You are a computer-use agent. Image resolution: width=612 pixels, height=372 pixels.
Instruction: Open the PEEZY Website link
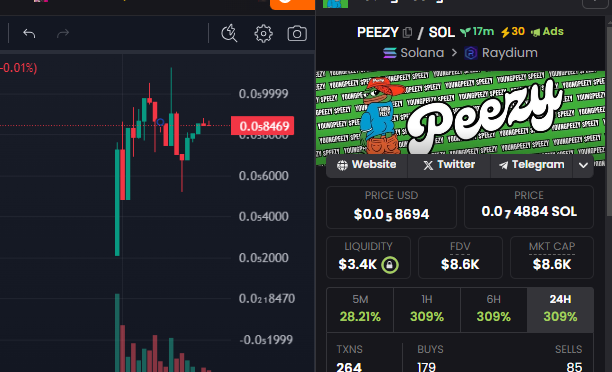[366, 165]
